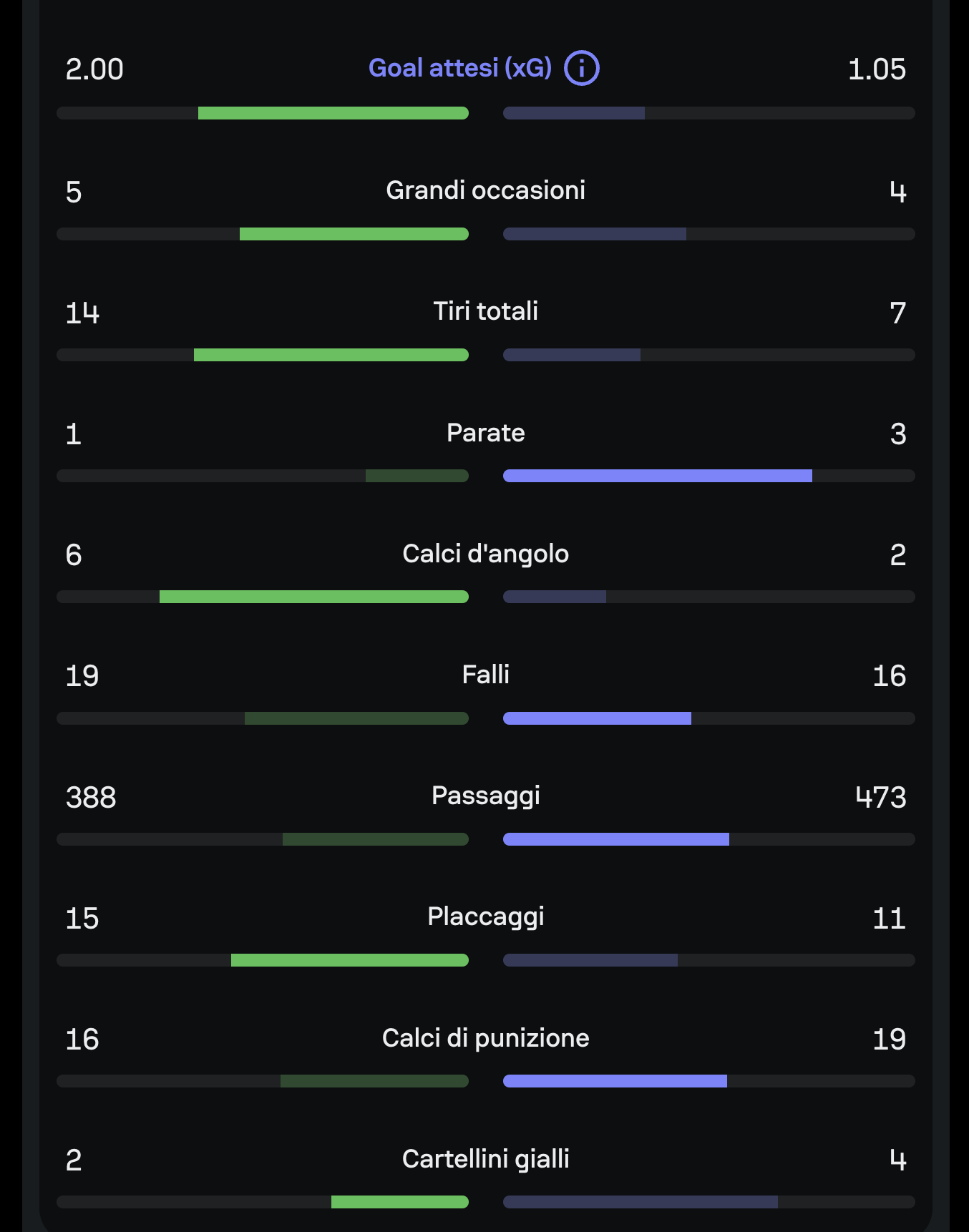Screen dimensions: 969x1232
Task: Click the green home bar under Tiri totali
Action: (x=331, y=355)
